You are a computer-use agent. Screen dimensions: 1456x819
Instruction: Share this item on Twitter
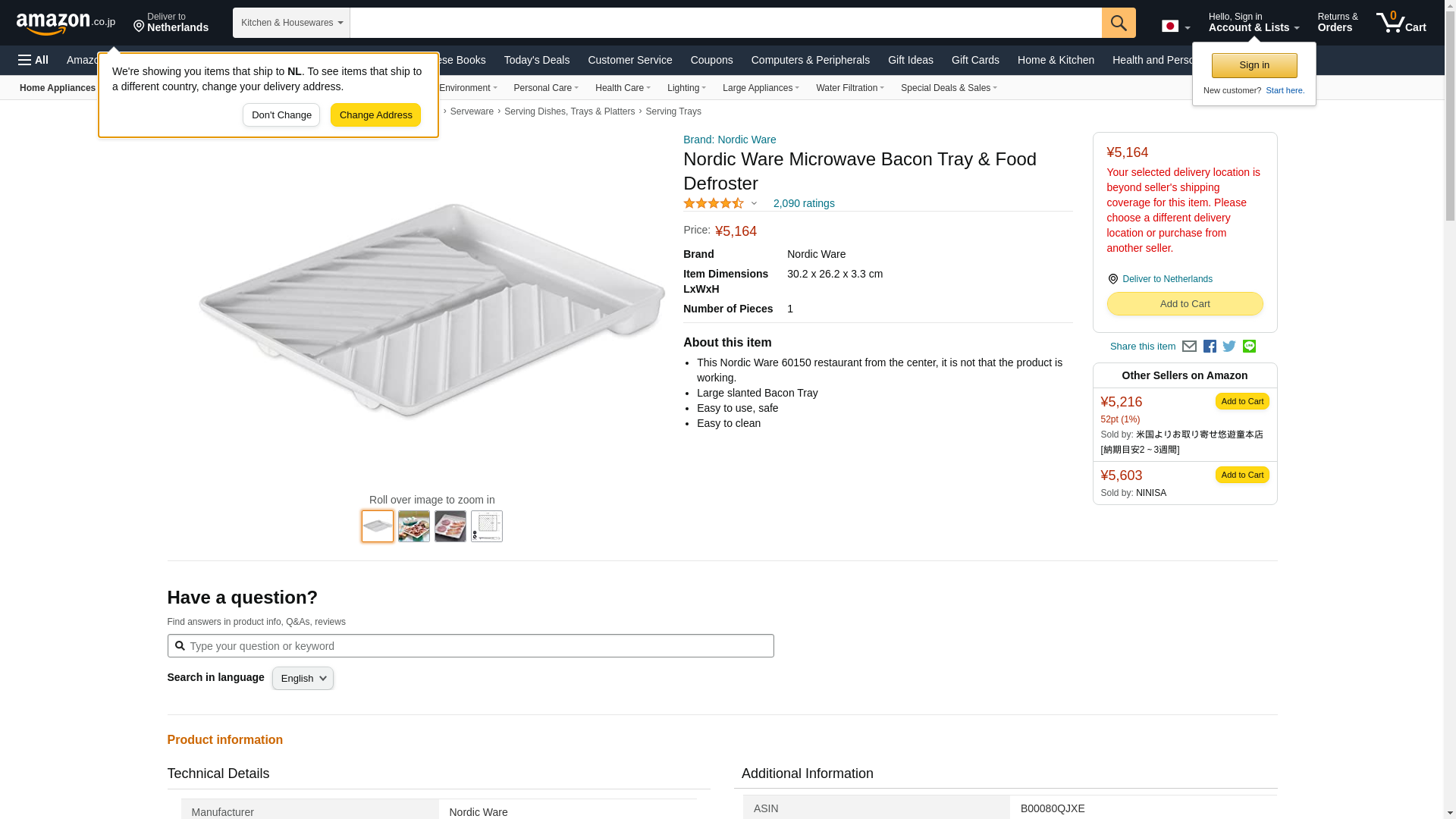point(1229,347)
